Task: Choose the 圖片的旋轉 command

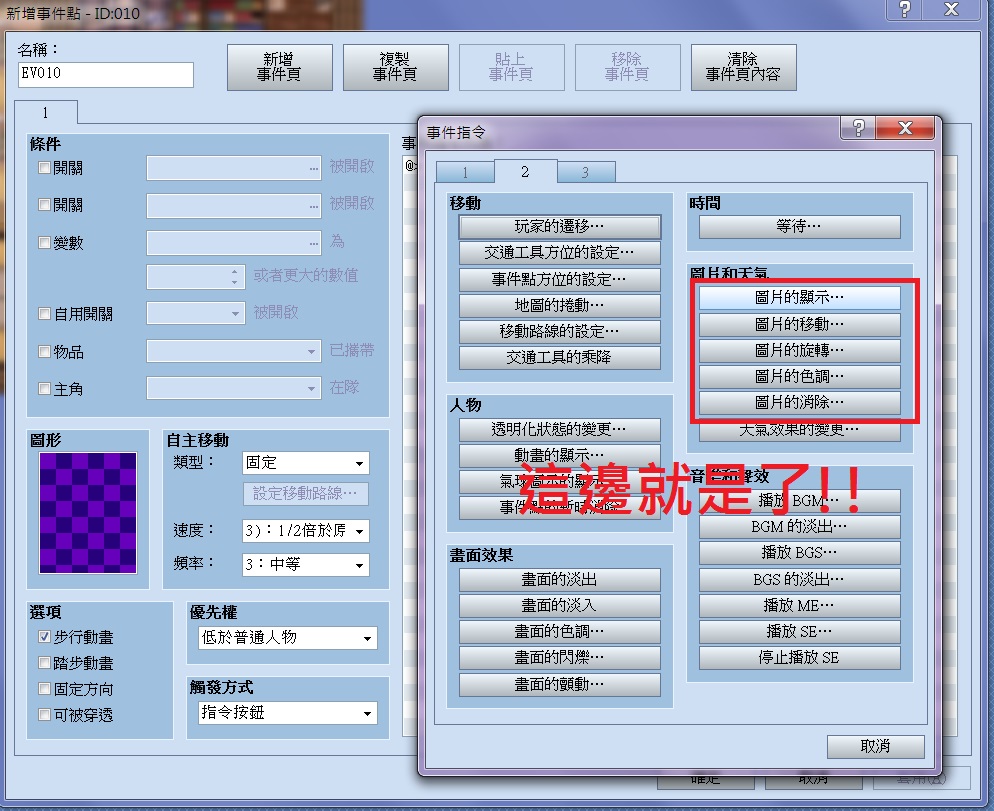Action: (x=799, y=350)
